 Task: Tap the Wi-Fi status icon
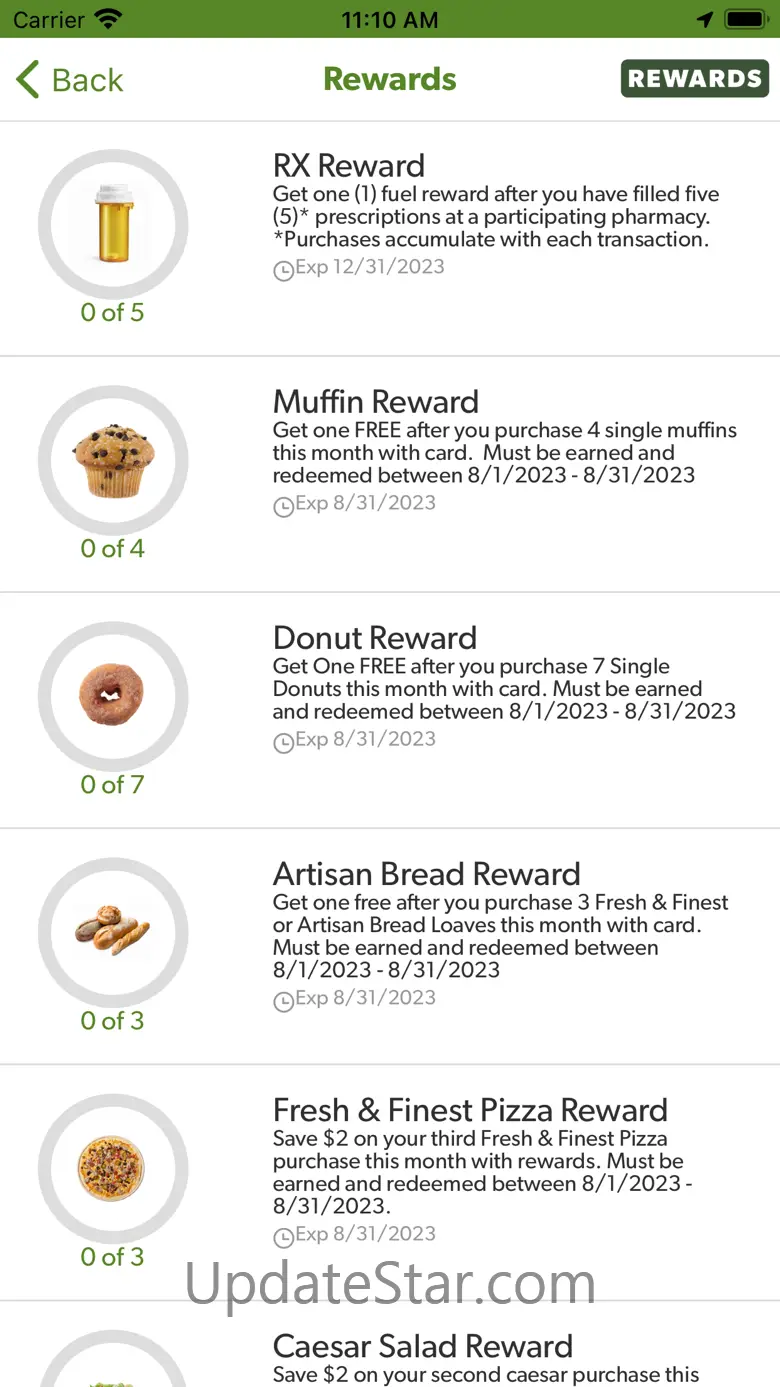(x=107, y=19)
